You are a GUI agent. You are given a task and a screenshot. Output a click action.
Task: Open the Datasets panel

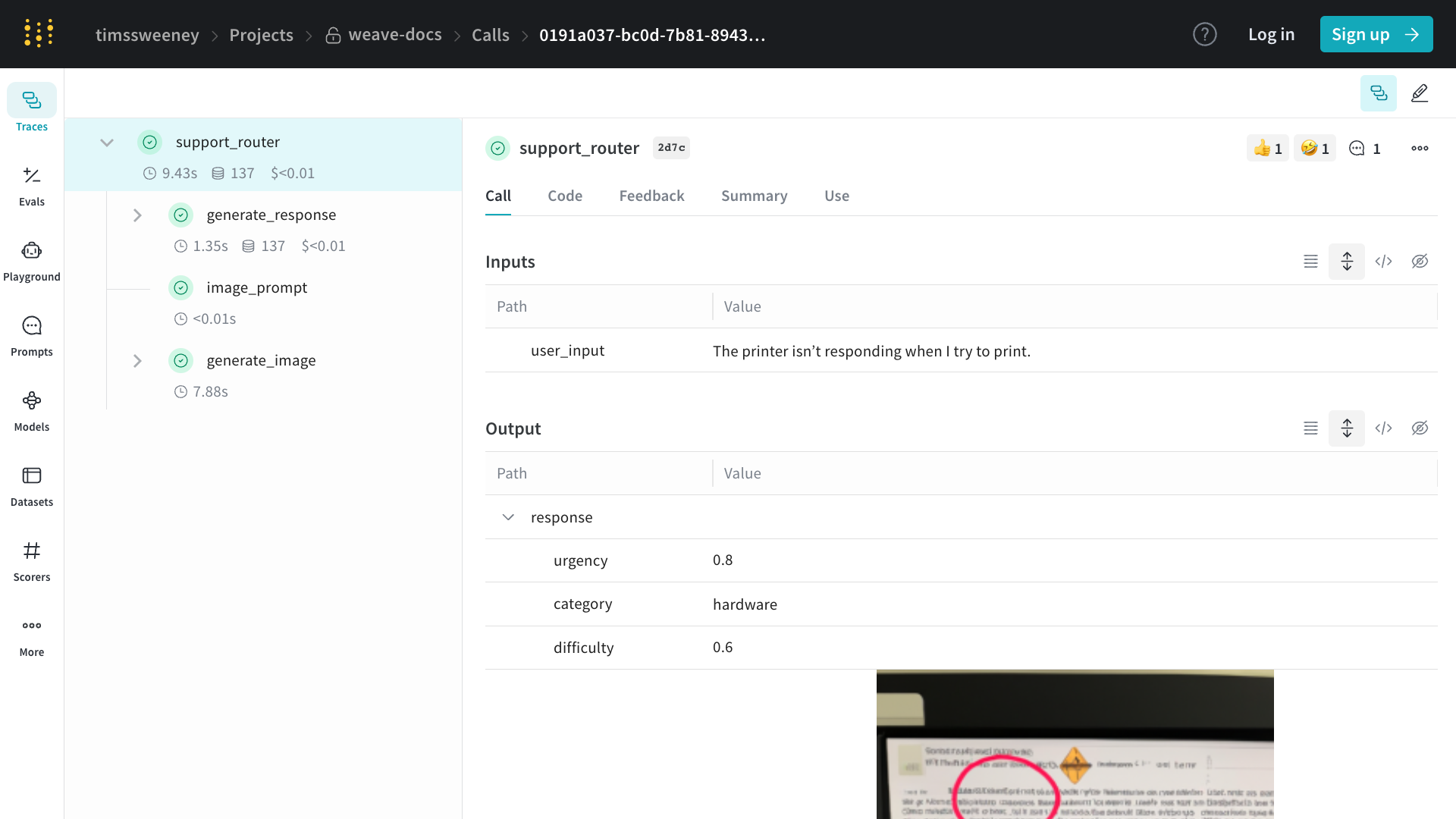click(x=31, y=486)
